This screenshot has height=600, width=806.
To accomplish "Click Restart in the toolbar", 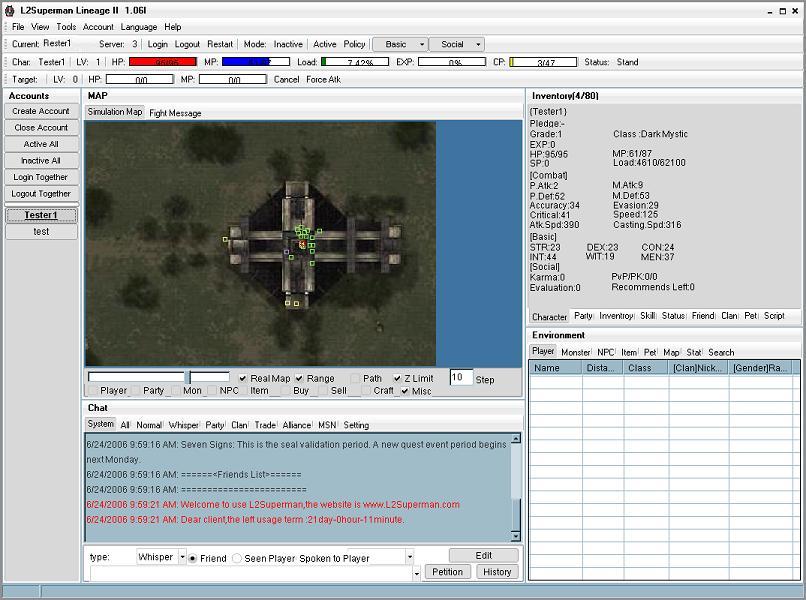I will [220, 44].
